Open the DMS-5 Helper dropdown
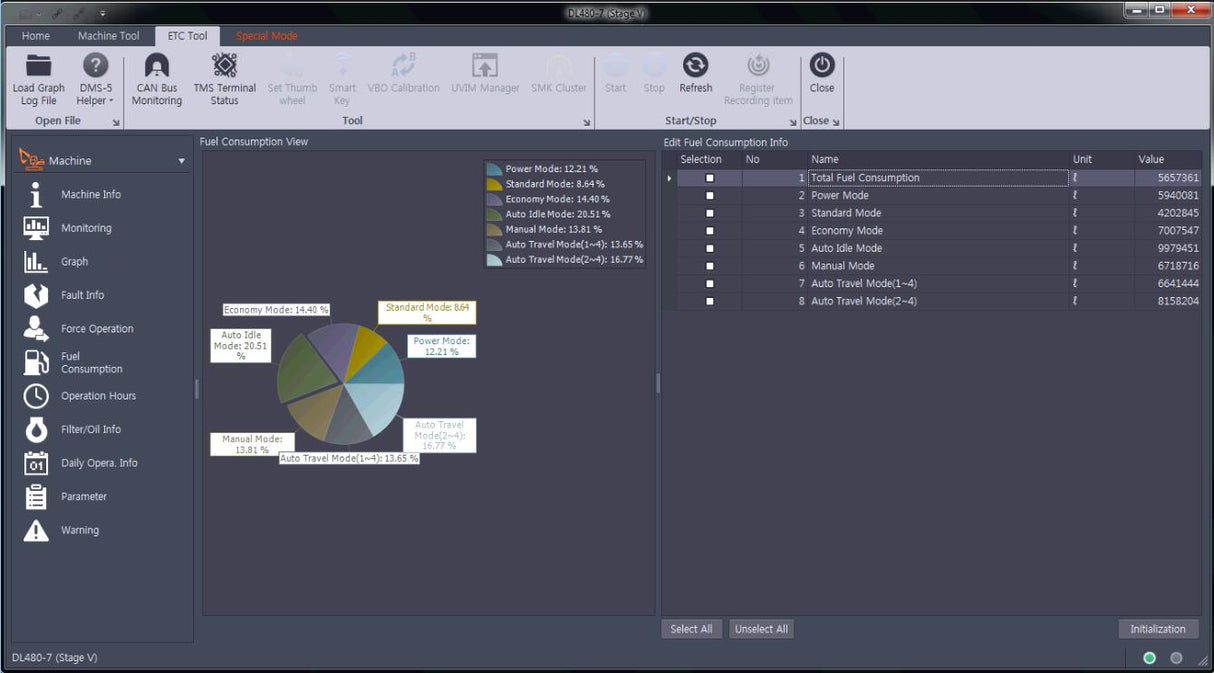1214x673 pixels. tap(96, 100)
